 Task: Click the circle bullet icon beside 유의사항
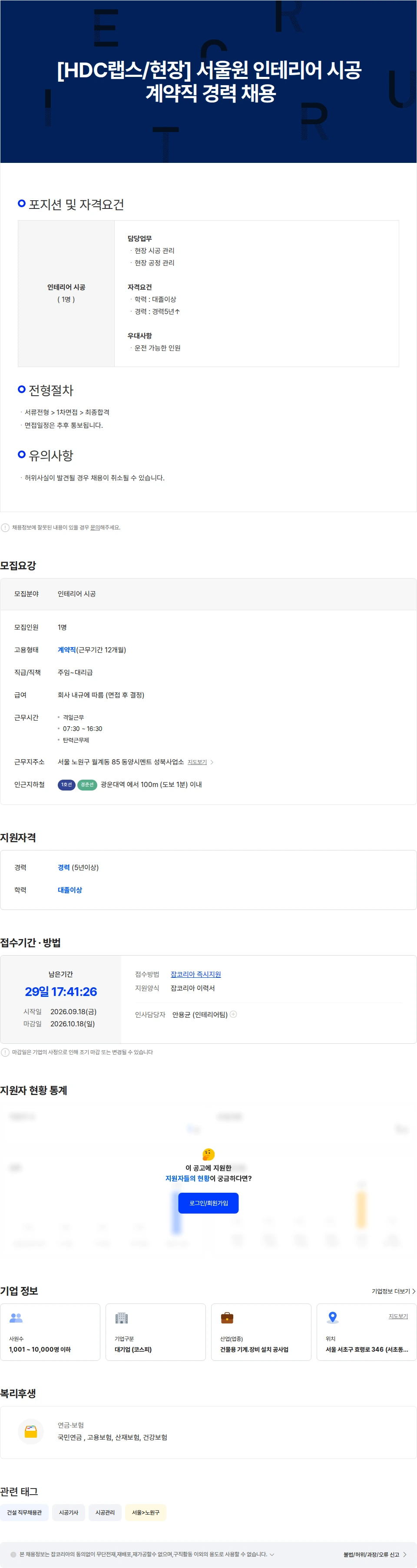pos(22,454)
